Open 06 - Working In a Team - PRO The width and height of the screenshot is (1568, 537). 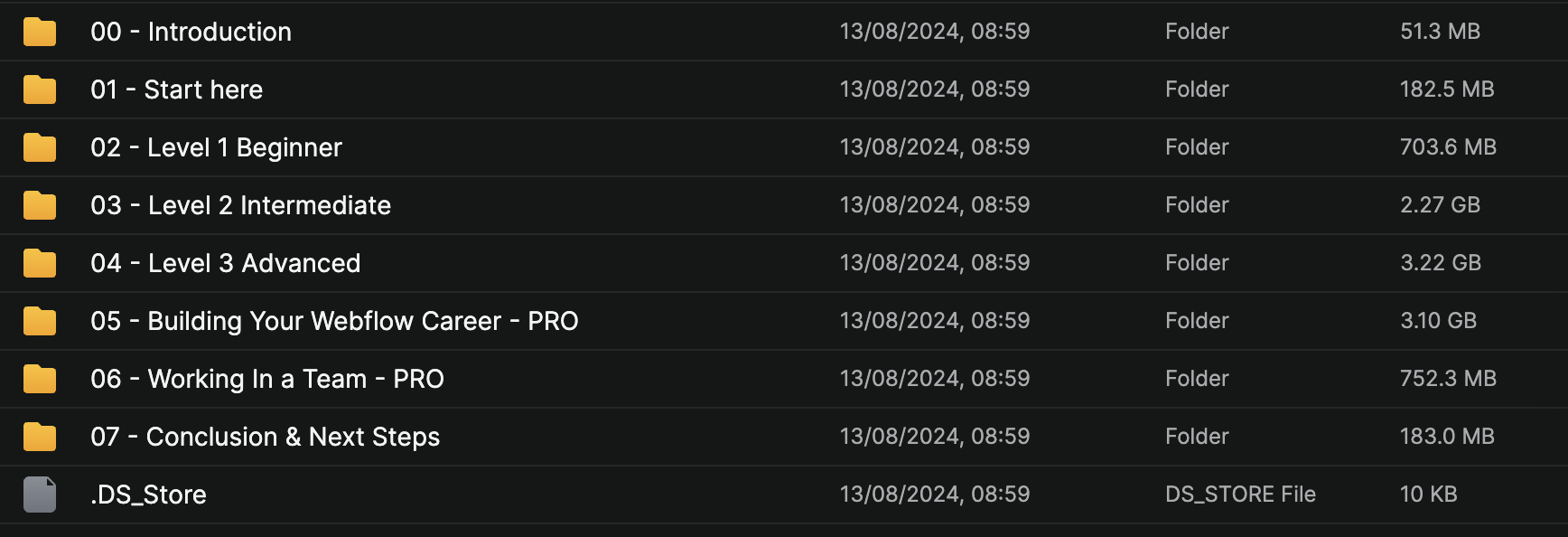click(x=266, y=379)
